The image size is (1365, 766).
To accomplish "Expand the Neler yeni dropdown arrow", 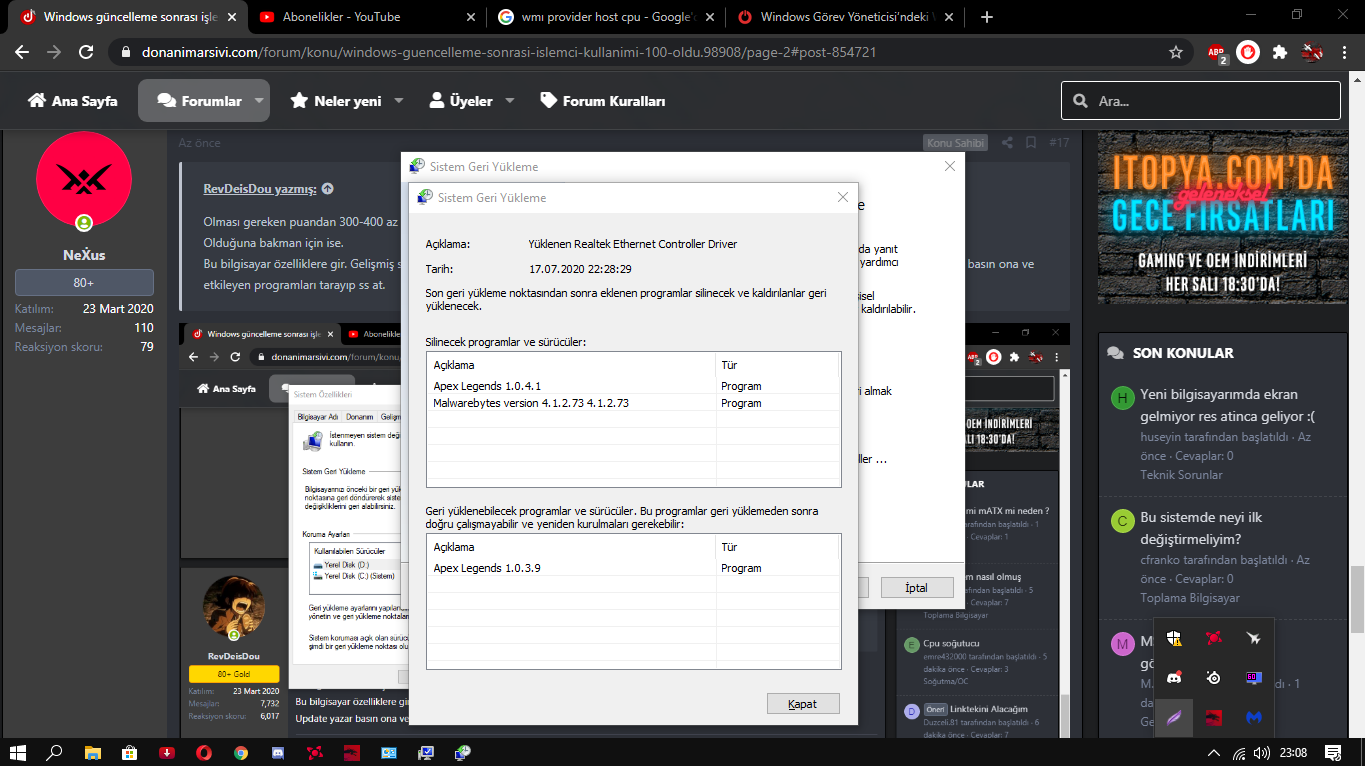I will 398,101.
